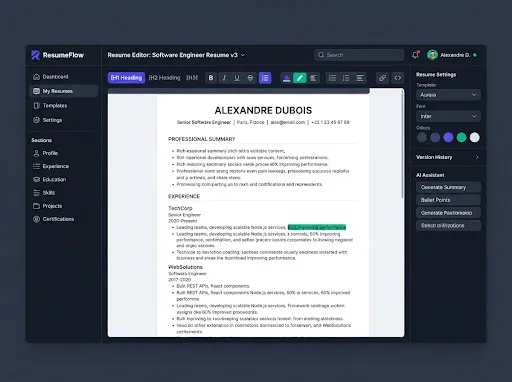512x382 pixels.
Task: Select the green color swatch
Action: click(461, 137)
